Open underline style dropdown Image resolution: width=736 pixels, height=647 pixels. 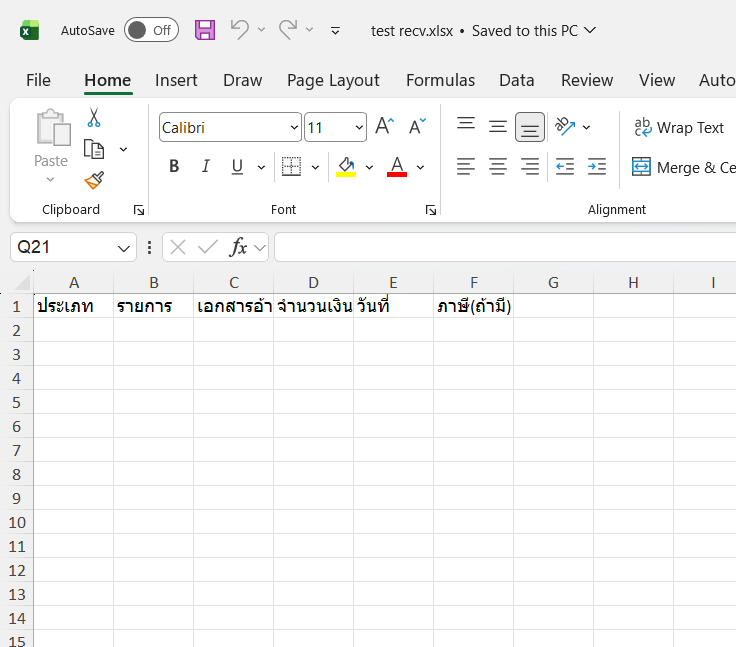[261, 167]
